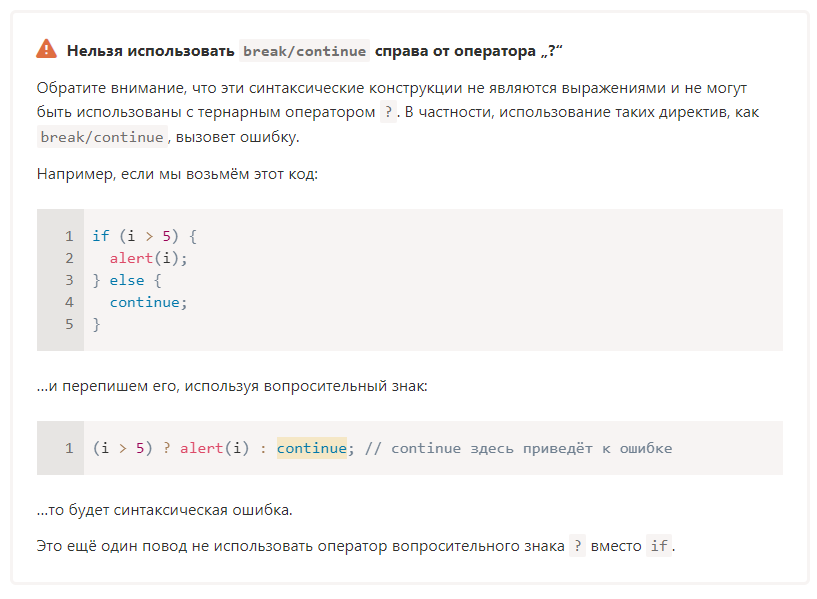Click line number 1 of the ternary block

tap(69, 448)
